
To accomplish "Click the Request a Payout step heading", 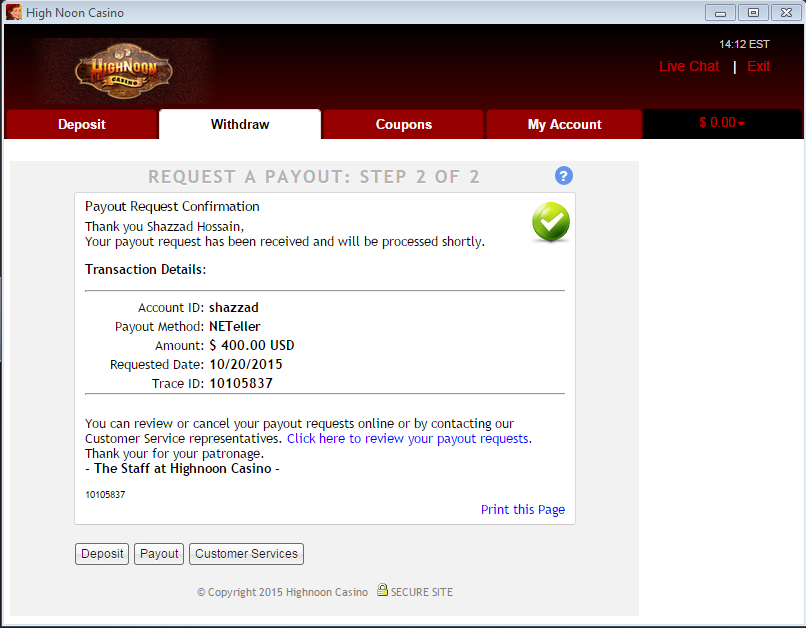I will pyautogui.click(x=314, y=177).
